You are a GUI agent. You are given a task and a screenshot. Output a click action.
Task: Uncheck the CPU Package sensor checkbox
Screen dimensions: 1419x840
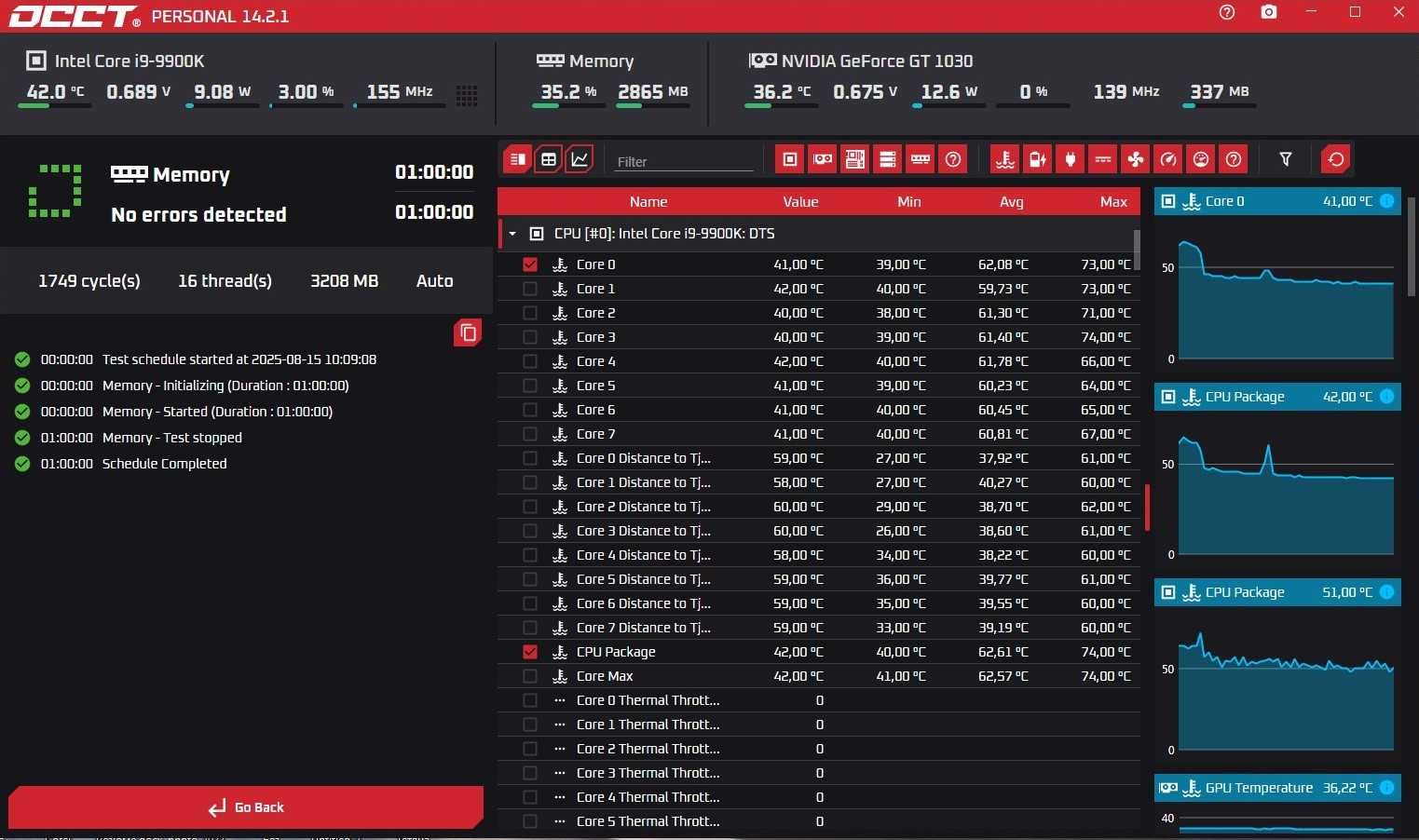[530, 652]
